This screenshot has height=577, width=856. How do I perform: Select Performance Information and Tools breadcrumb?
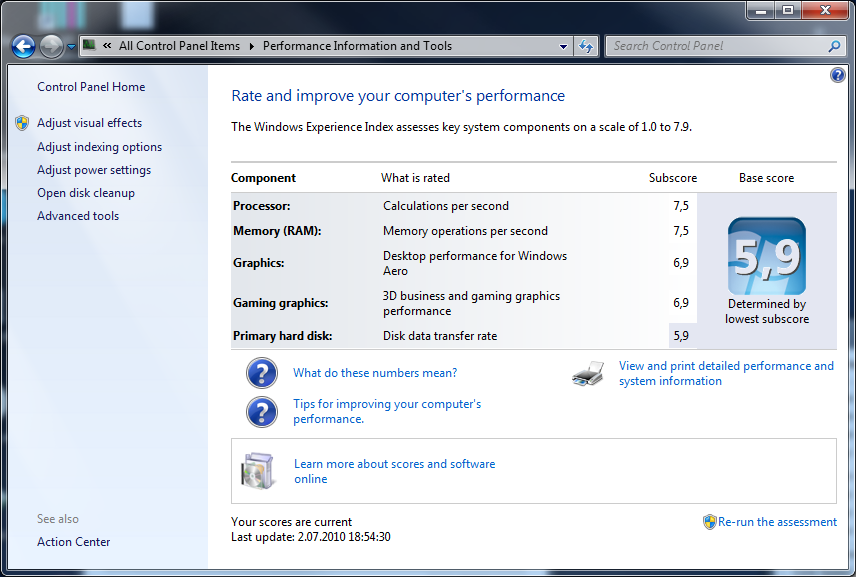click(357, 46)
